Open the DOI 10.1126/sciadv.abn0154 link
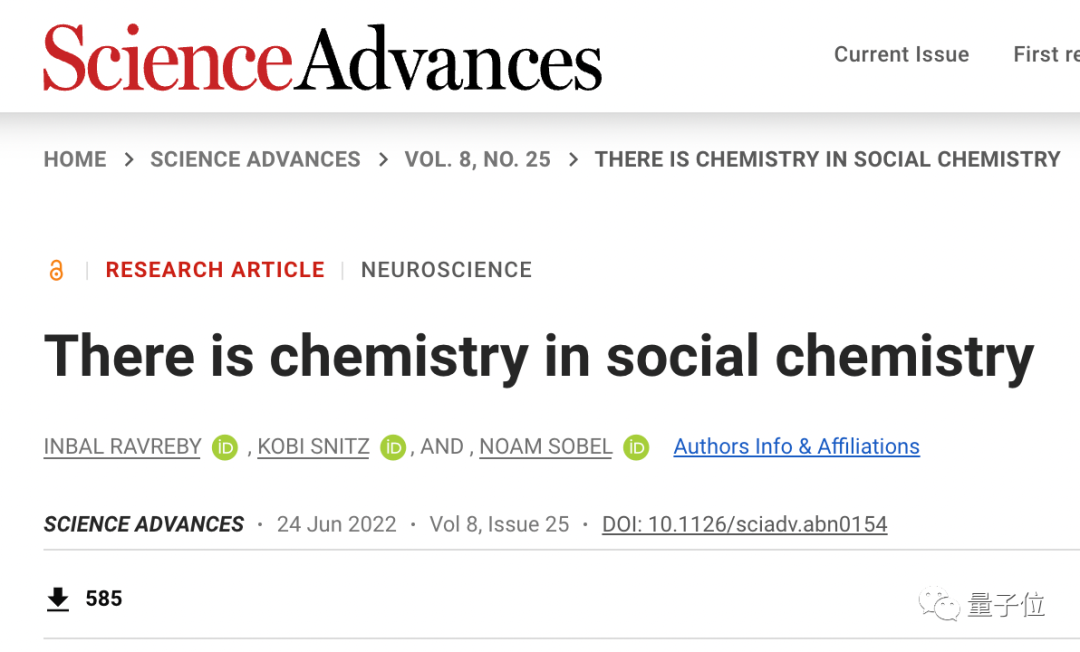Screen dimensions: 1080x652 point(744,524)
